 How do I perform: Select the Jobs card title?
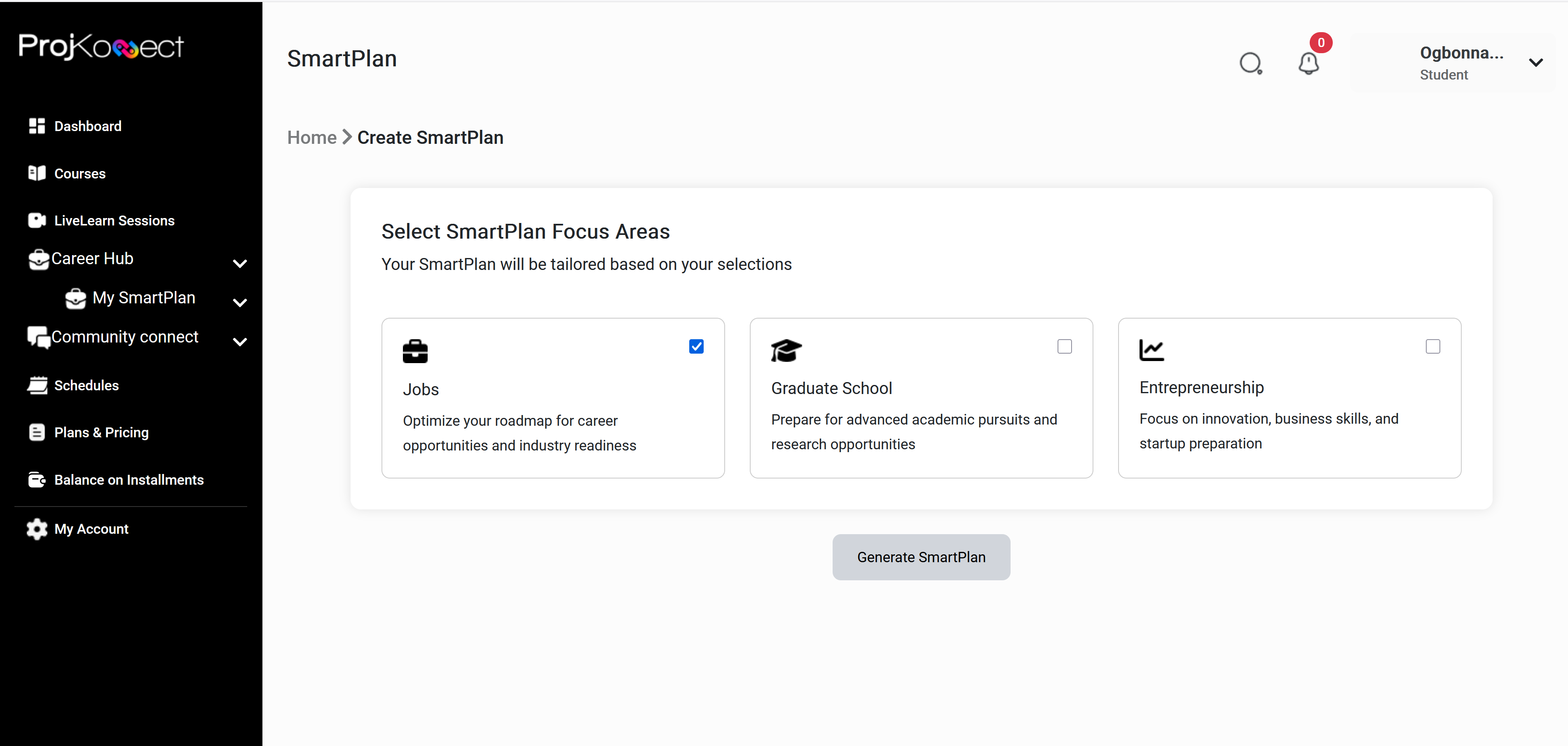(421, 389)
